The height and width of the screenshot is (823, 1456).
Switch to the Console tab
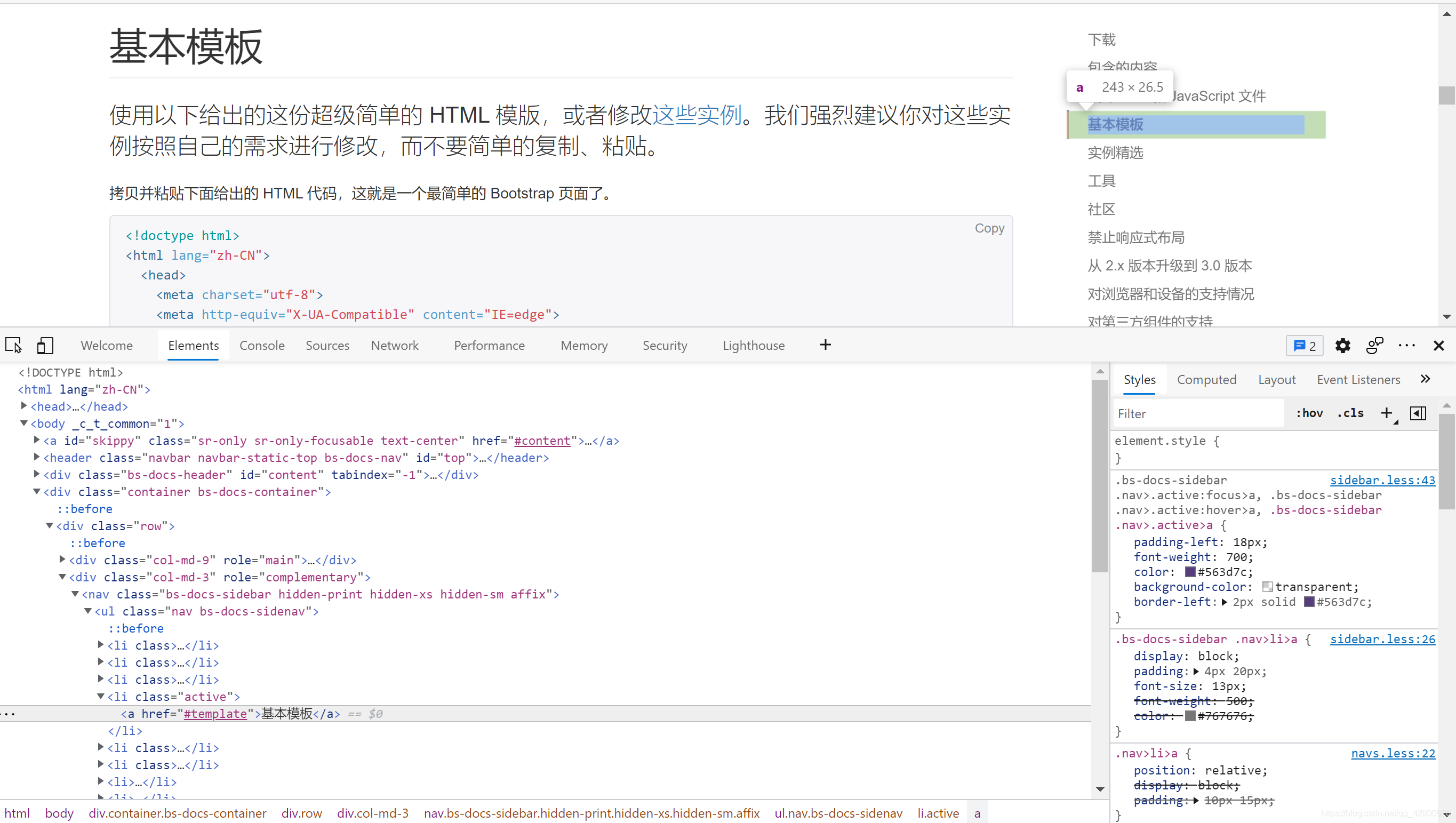[x=262, y=346]
